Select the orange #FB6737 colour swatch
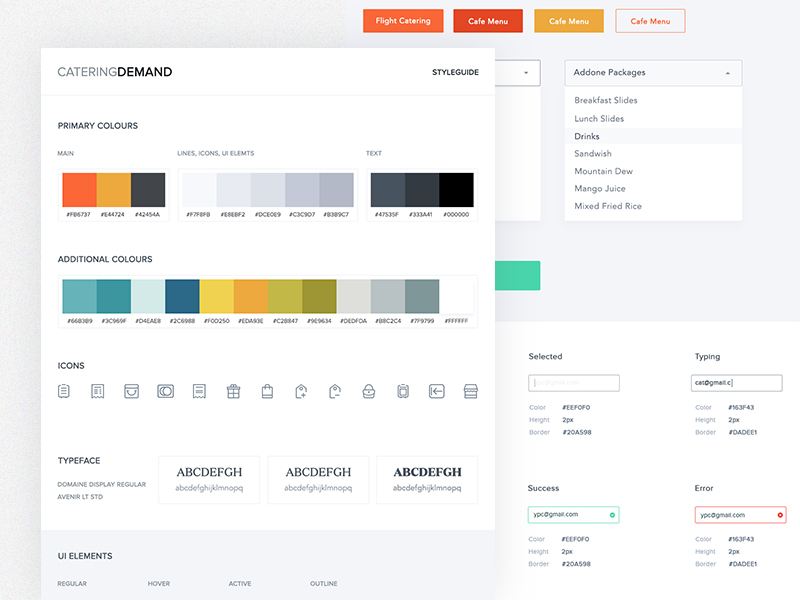This screenshot has width=800, height=600. pyautogui.click(x=79, y=190)
